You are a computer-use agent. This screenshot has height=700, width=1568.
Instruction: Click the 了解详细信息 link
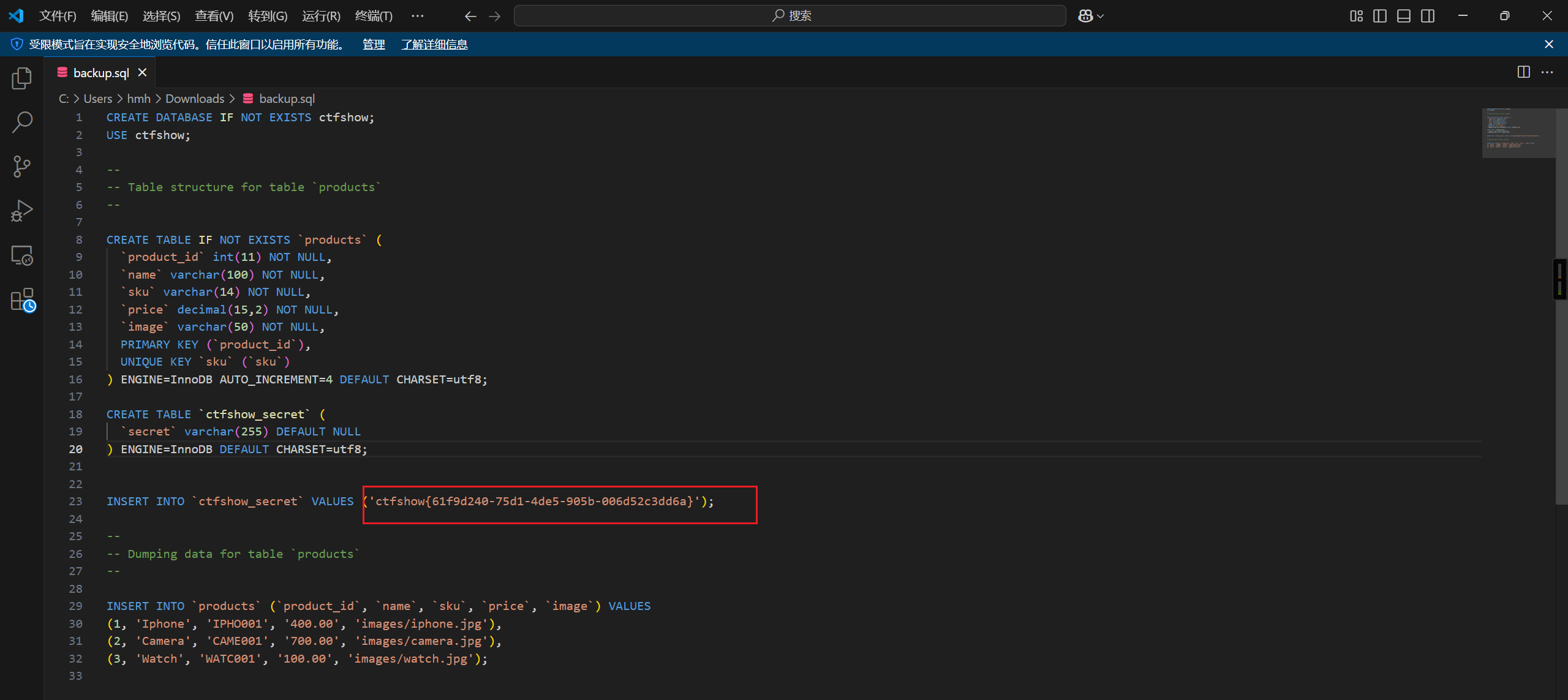pos(434,44)
